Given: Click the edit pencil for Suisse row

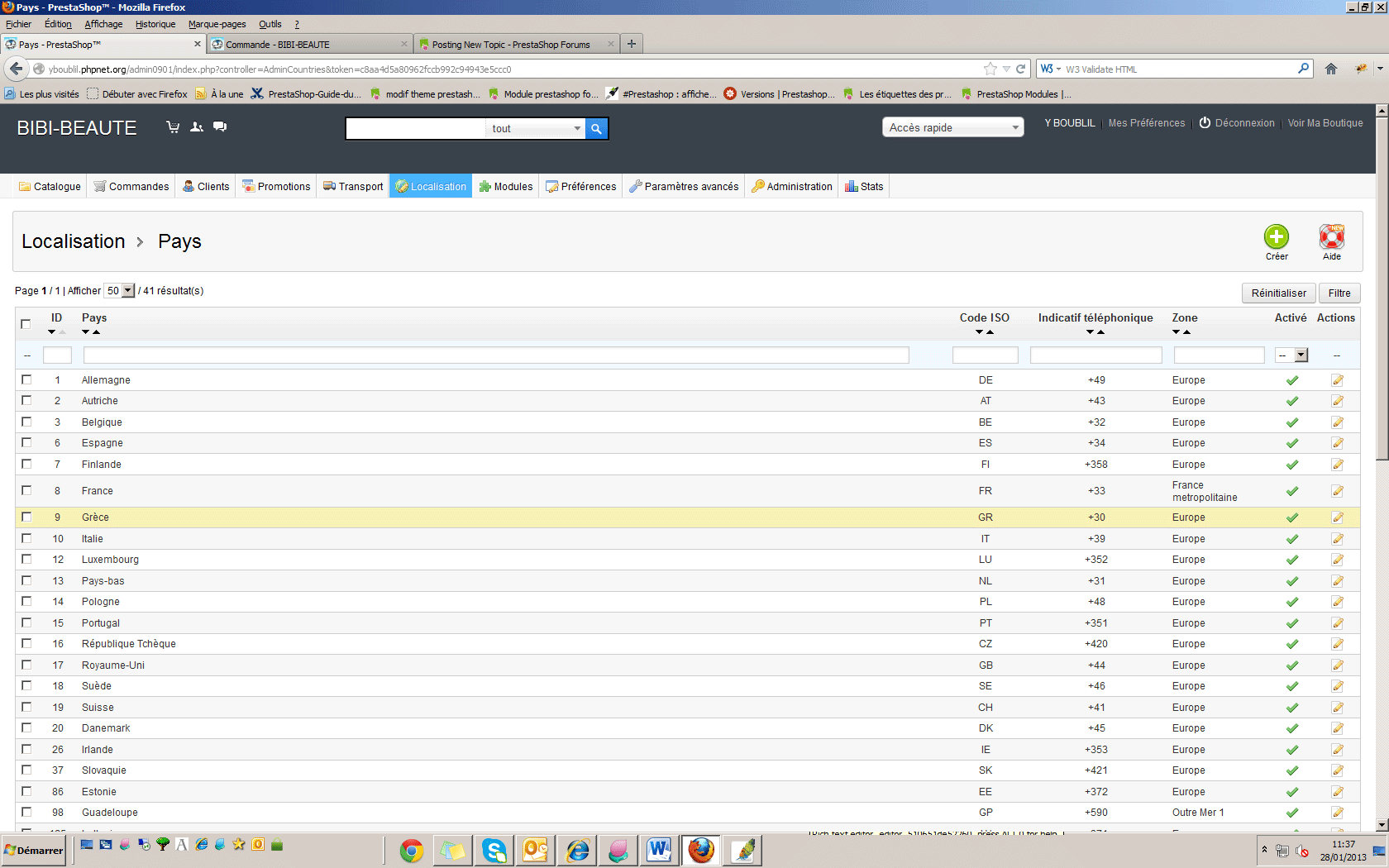Looking at the screenshot, I should pyautogui.click(x=1337, y=708).
